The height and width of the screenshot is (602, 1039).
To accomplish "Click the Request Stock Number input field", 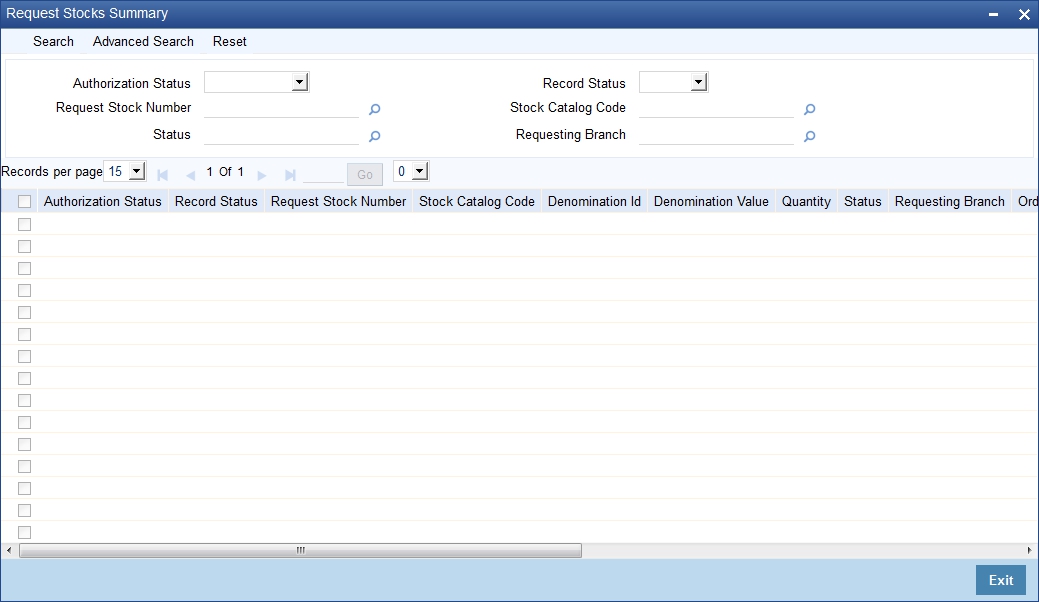I will (x=282, y=108).
